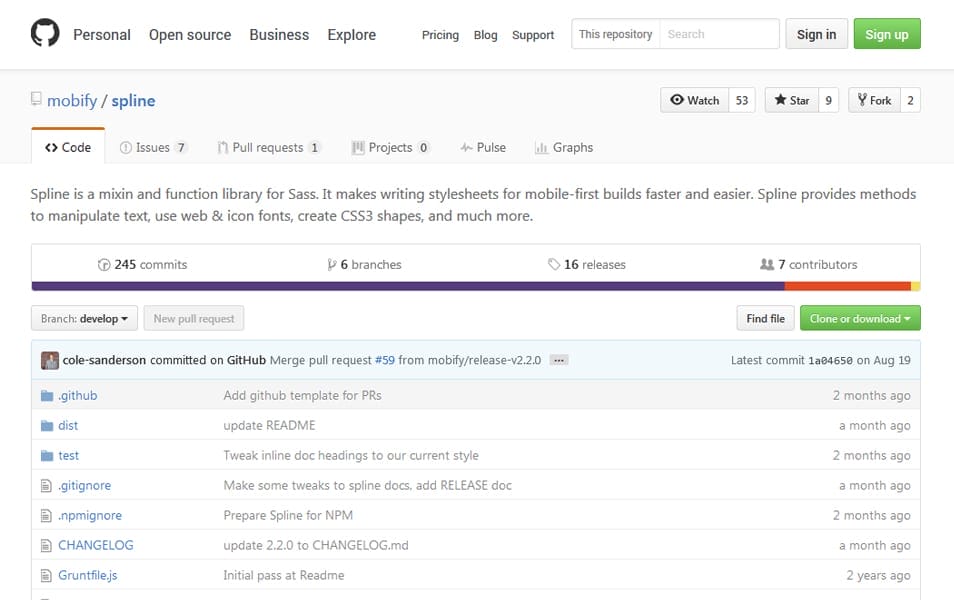Click the watchers count 53
Image resolution: width=954 pixels, height=600 pixels.
[742, 100]
